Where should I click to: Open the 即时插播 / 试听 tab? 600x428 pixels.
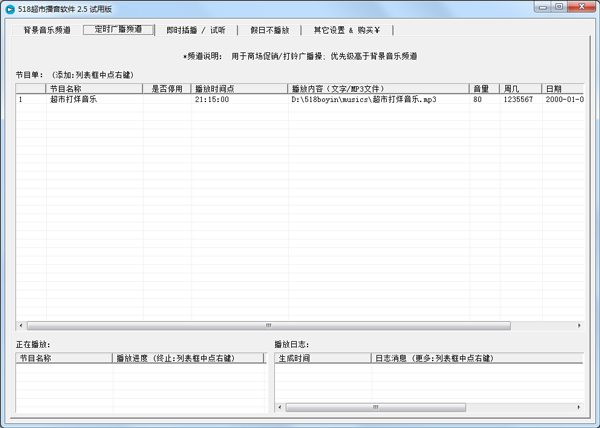coord(196,30)
